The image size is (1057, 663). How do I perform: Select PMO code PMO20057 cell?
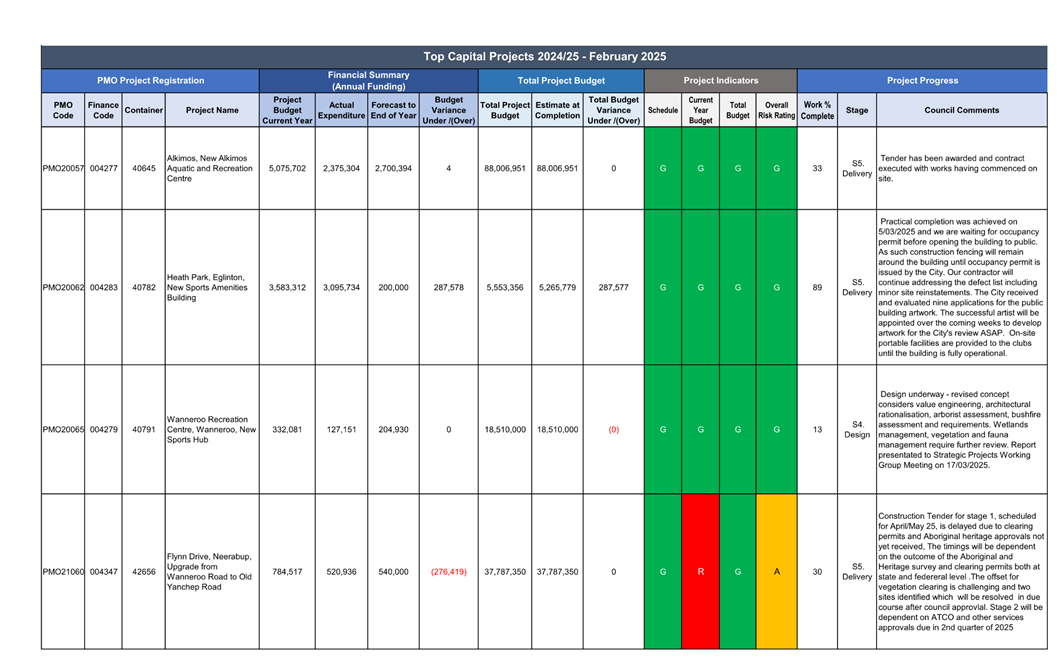[63, 169]
